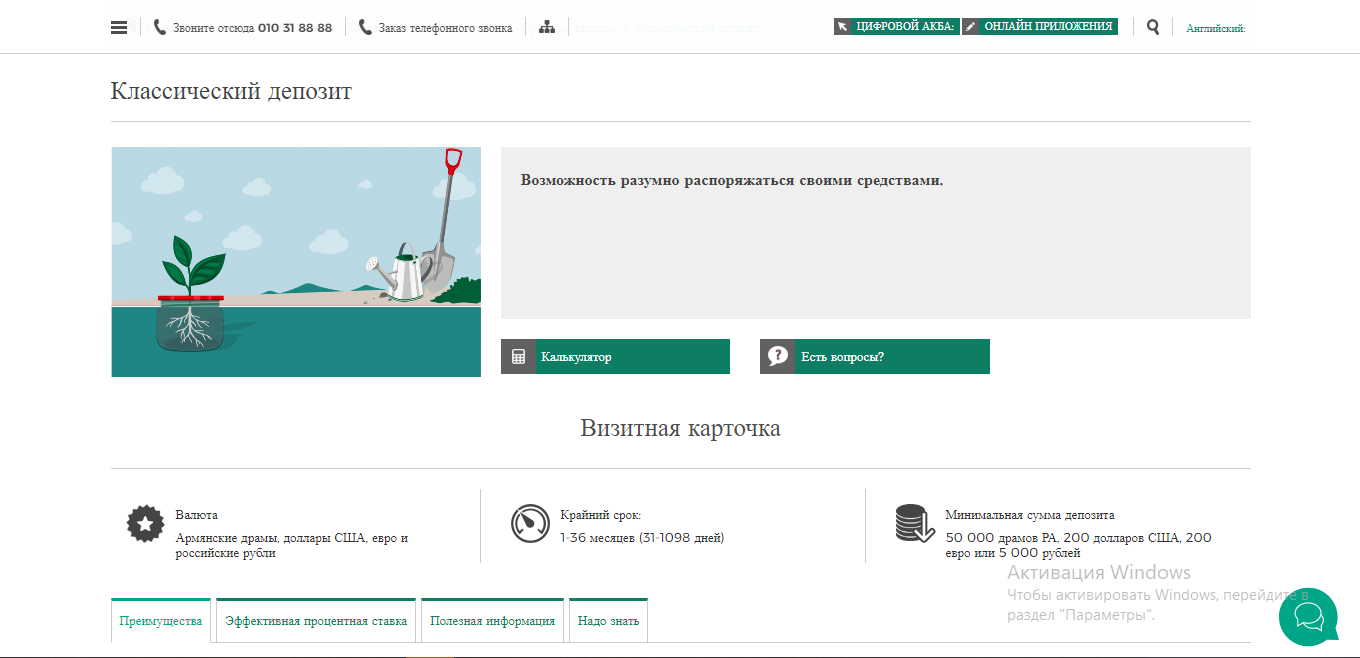The image size is (1360, 658).
Task: Click the pencil icon on ОНЛАЙН ПРИЛОЖЕНИЯ
Action: pyautogui.click(x=971, y=26)
